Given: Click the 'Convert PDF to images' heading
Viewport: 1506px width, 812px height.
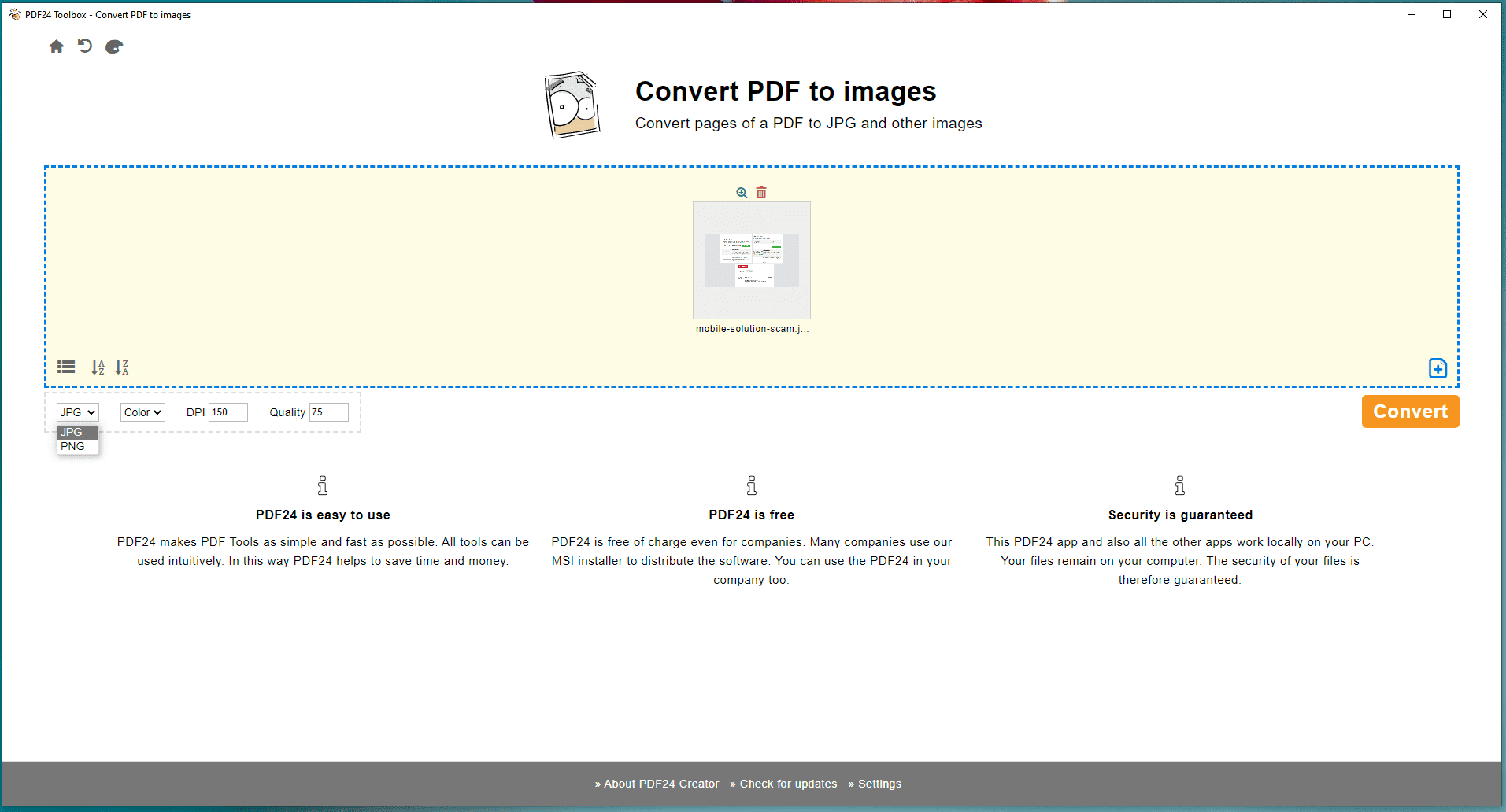Looking at the screenshot, I should click(786, 91).
